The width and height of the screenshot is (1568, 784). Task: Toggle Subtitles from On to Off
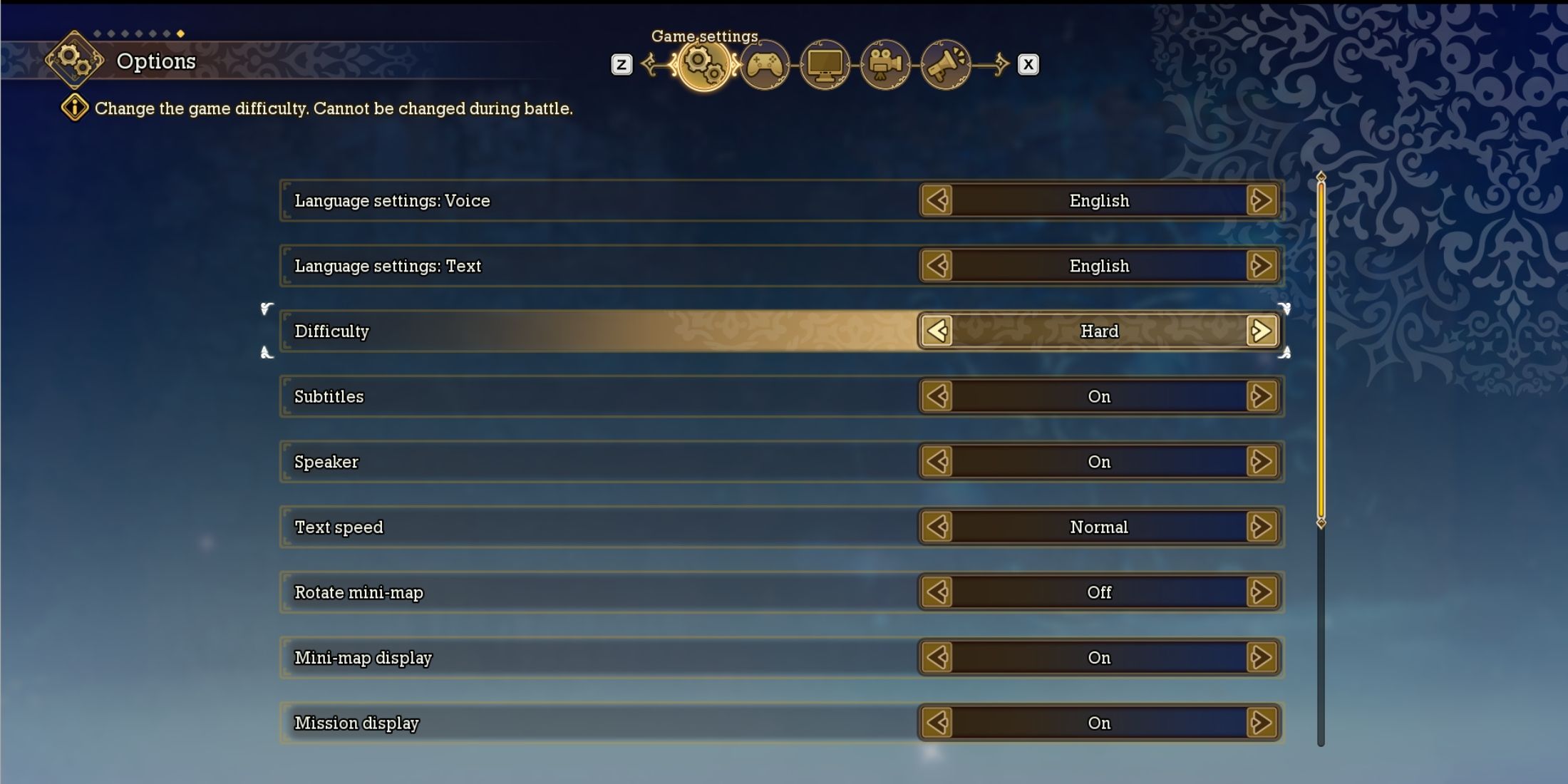(1261, 395)
